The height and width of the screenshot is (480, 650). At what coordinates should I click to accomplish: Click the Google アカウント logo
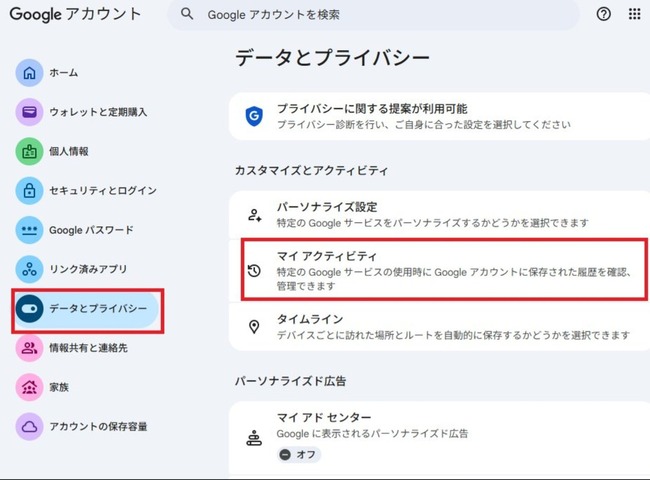pyautogui.click(x=75, y=14)
